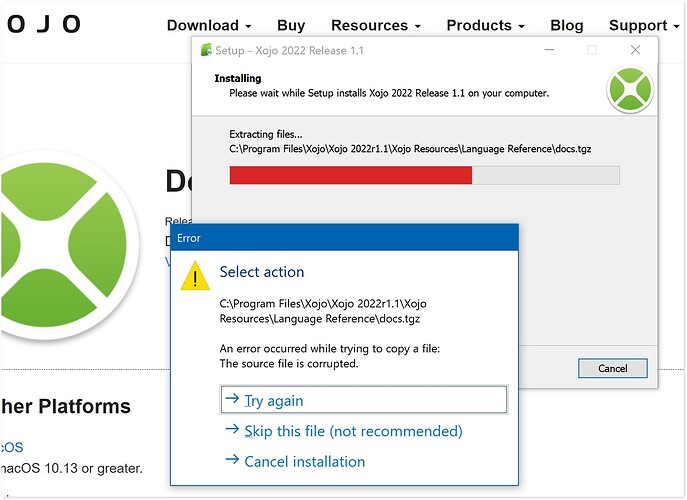
Task: Close the Setup window
Action: 635,50
